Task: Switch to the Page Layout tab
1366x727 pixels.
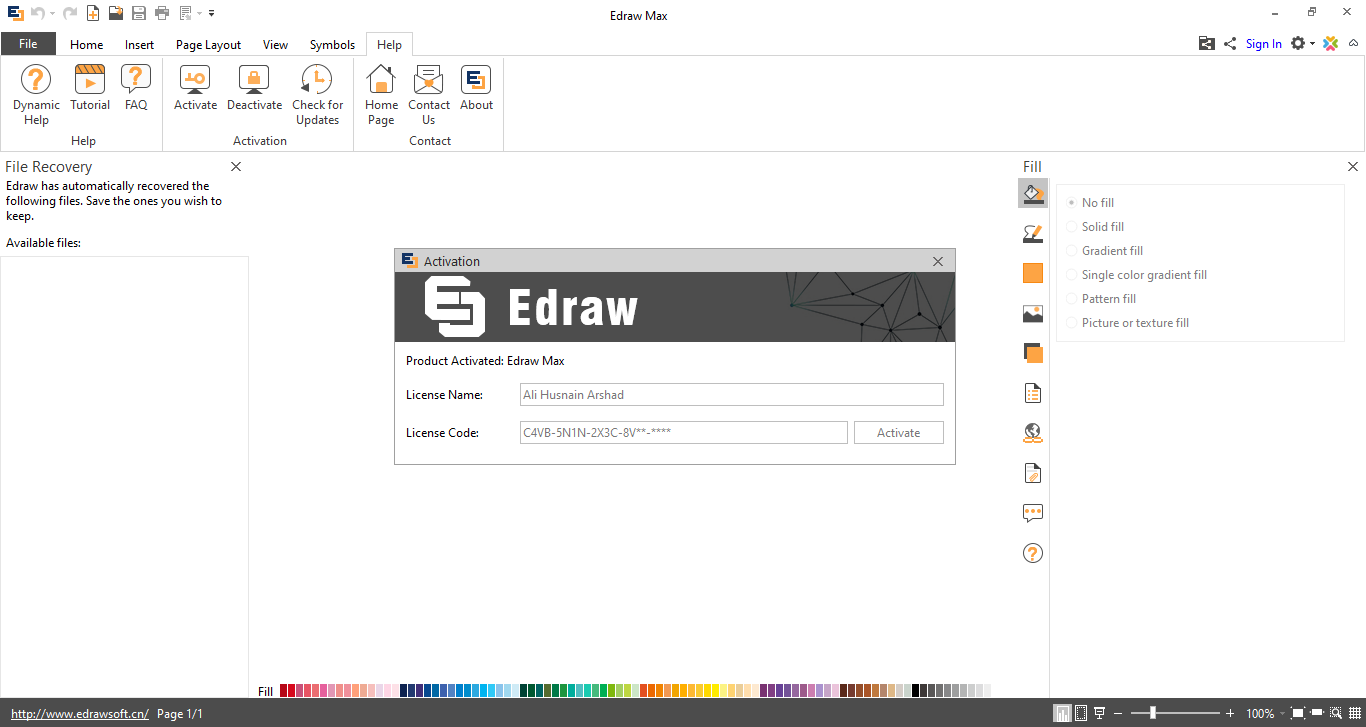Action: [208, 44]
